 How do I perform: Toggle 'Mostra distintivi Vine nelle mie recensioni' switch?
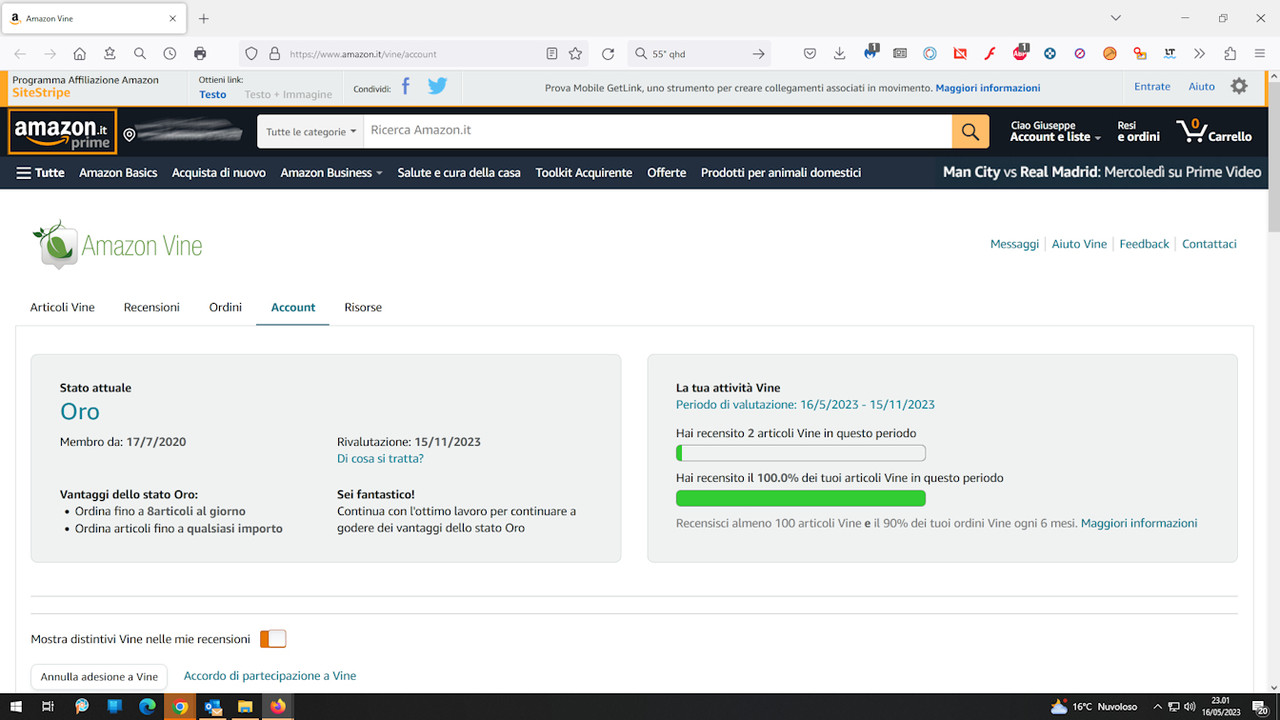pos(273,639)
